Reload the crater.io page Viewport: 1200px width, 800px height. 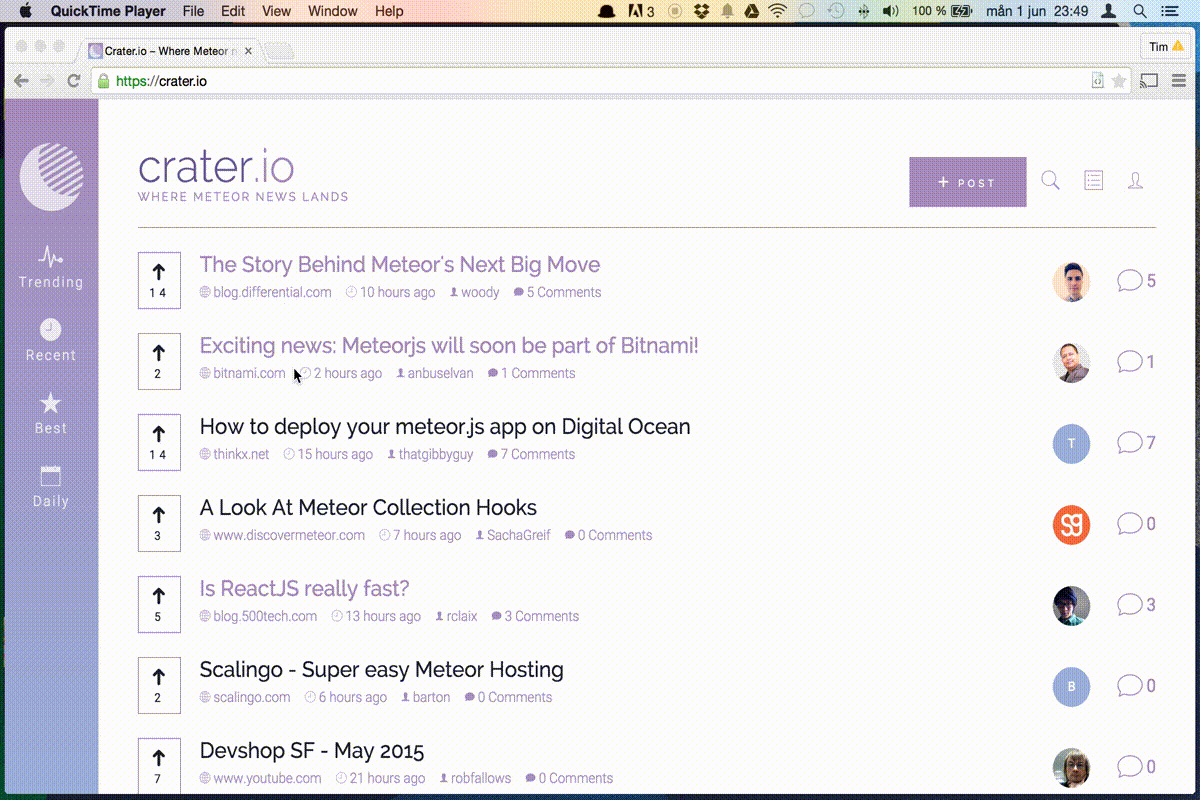[x=73, y=81]
